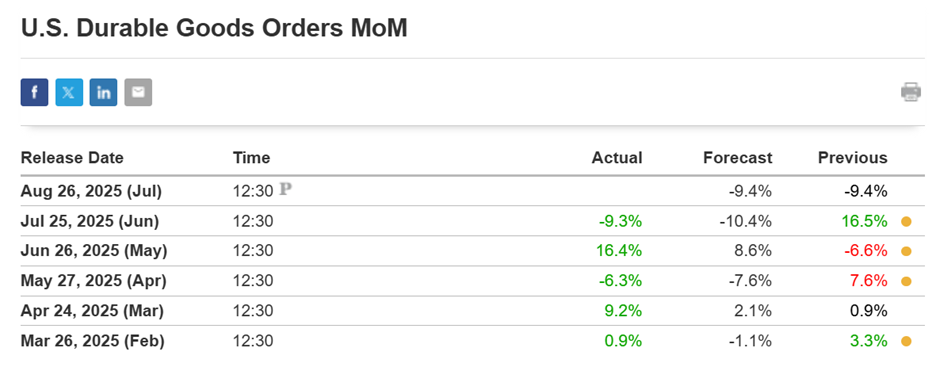Screen dimensions: 940x367
Task: Click the Release Date column header
Action: 72,158
